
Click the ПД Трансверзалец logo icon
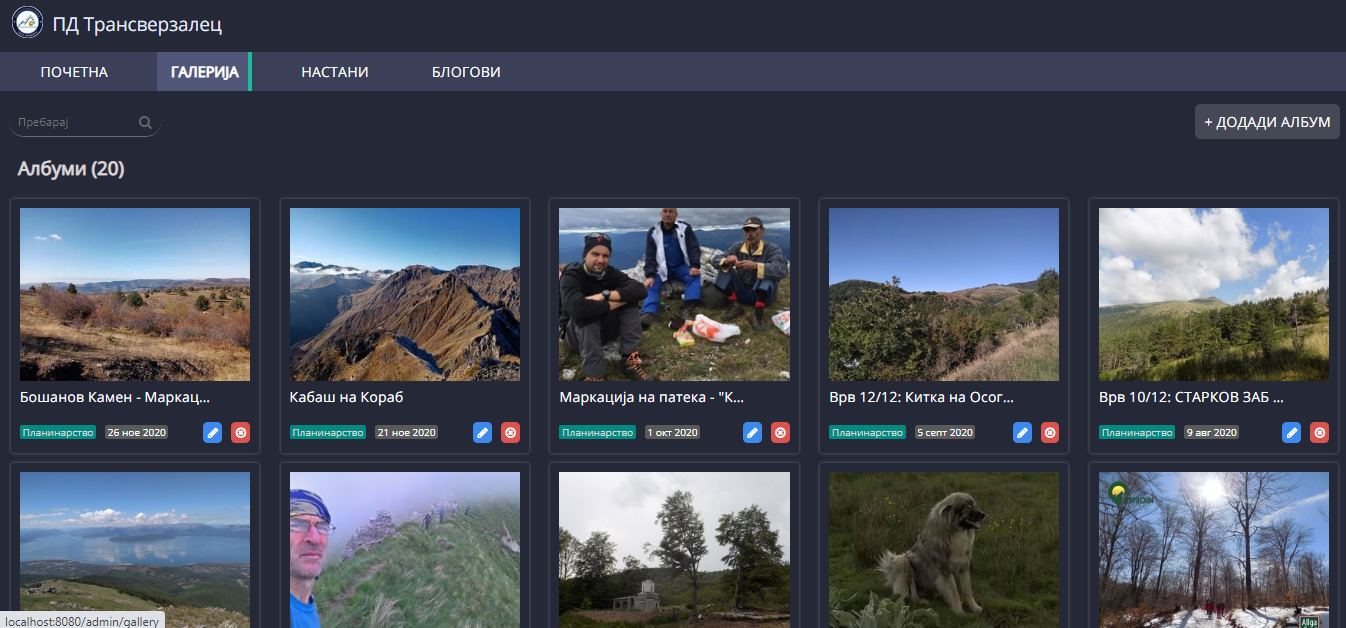click(x=27, y=24)
